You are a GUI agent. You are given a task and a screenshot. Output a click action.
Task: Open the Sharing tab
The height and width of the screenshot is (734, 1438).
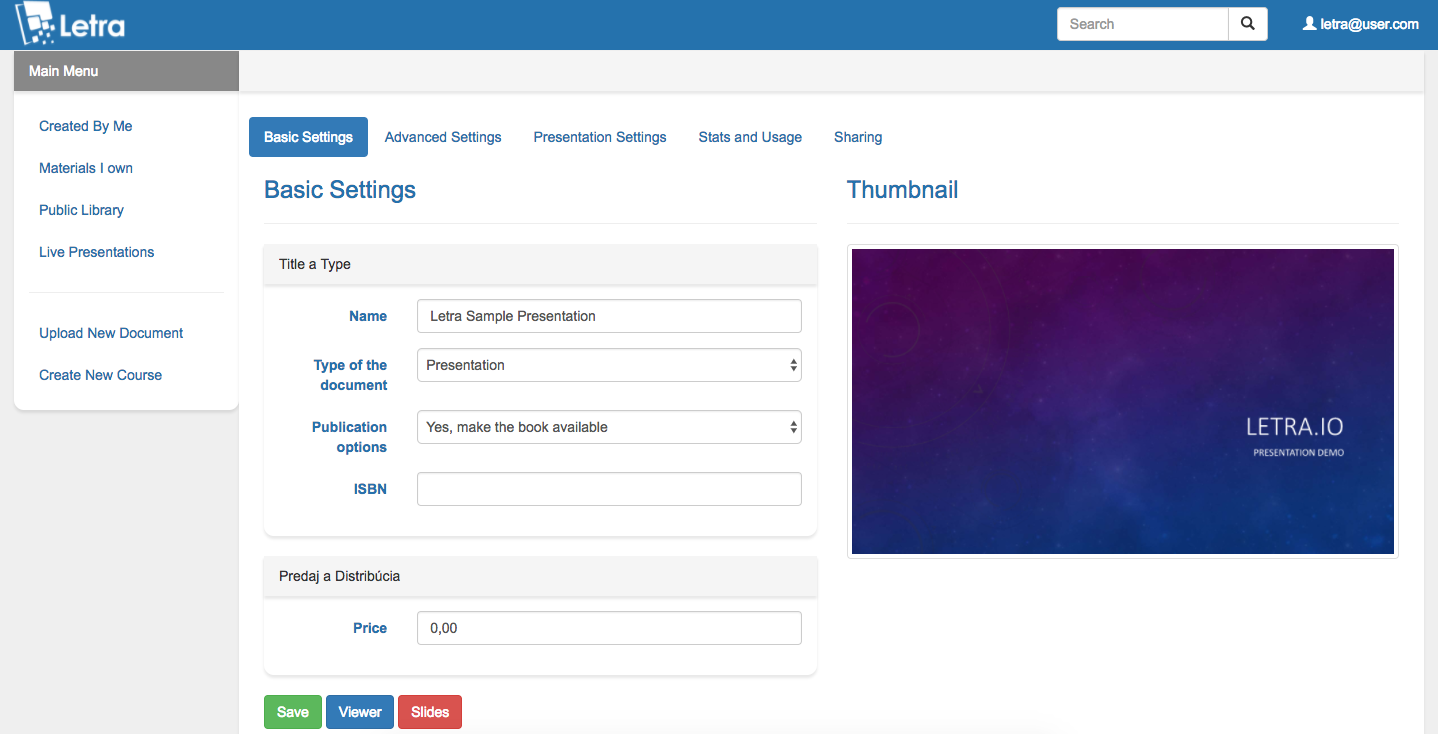coord(858,137)
